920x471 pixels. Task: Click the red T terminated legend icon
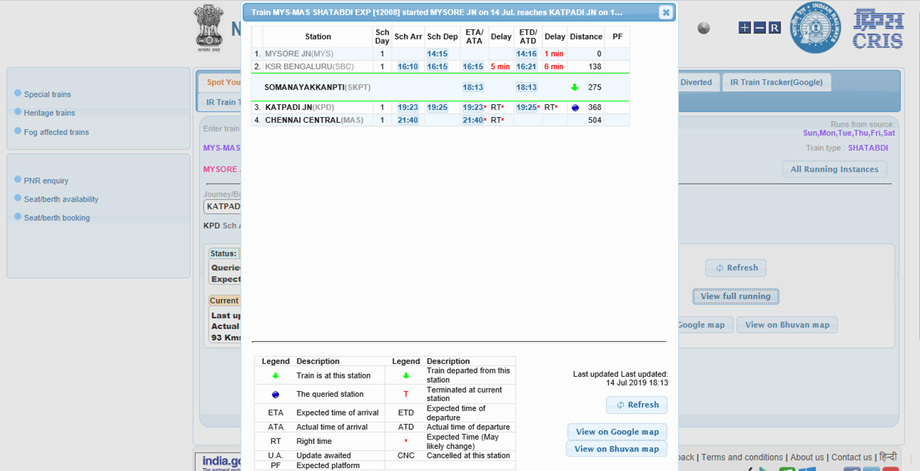pyautogui.click(x=405, y=394)
